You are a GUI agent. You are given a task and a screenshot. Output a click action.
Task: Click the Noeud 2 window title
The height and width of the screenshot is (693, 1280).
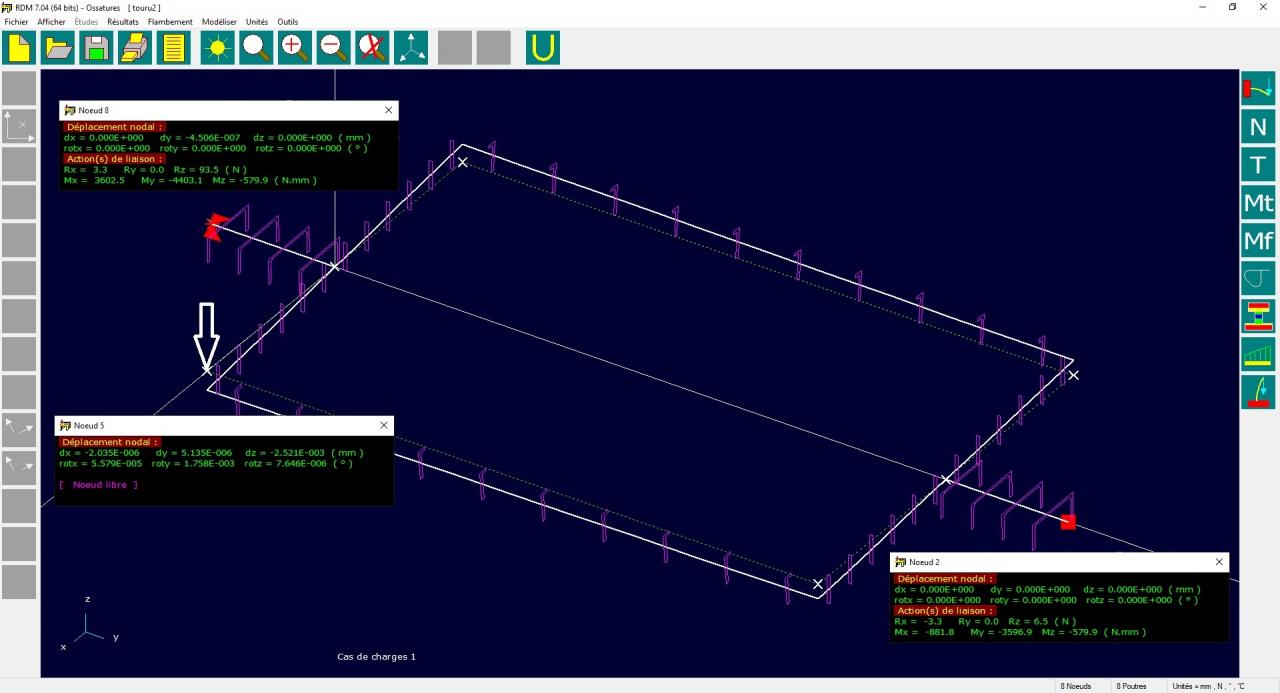(924, 562)
